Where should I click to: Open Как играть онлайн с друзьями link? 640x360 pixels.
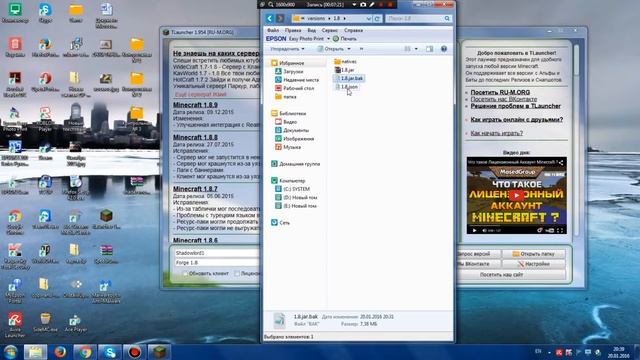[516, 120]
